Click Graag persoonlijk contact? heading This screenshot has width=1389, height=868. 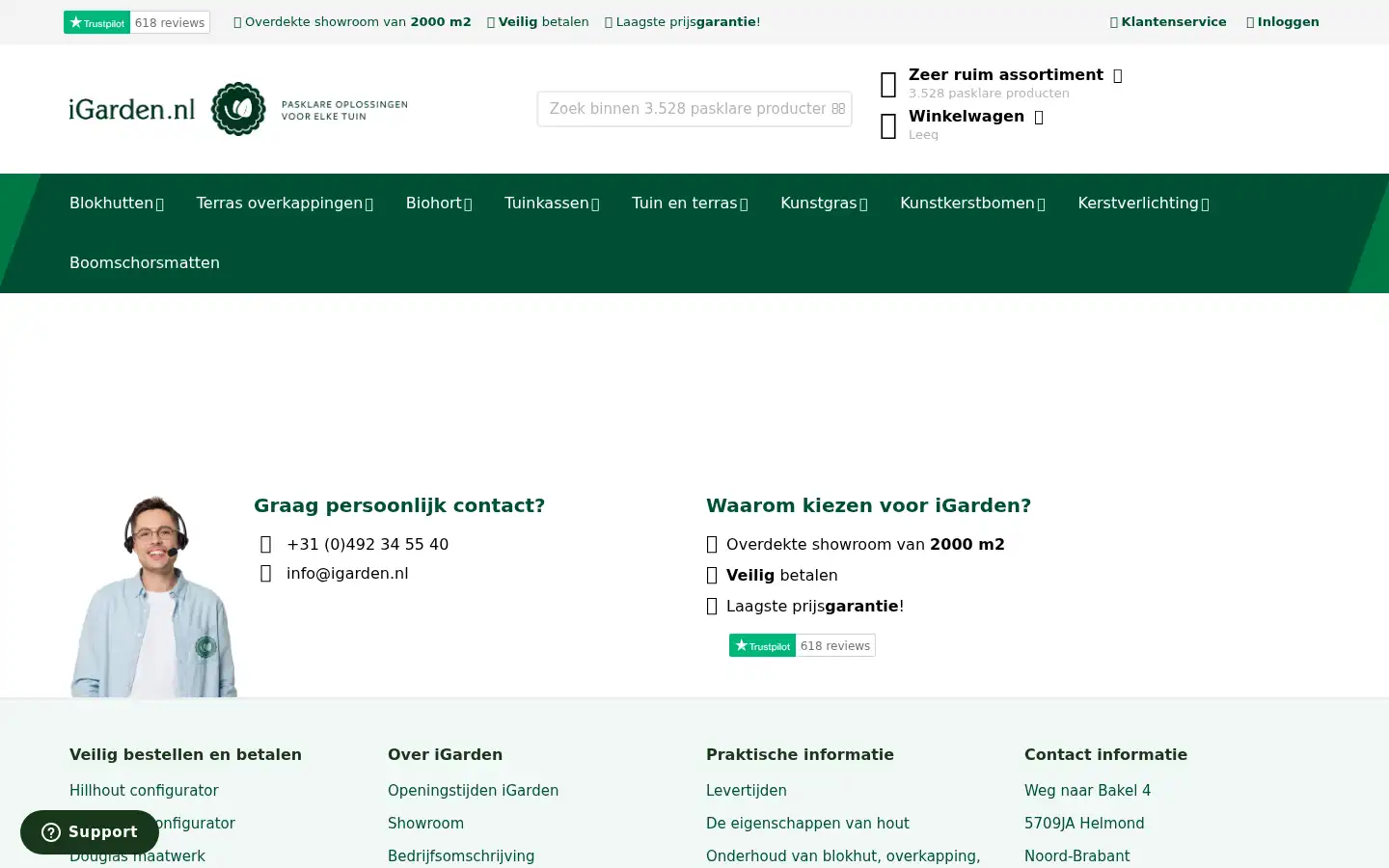tap(399, 505)
